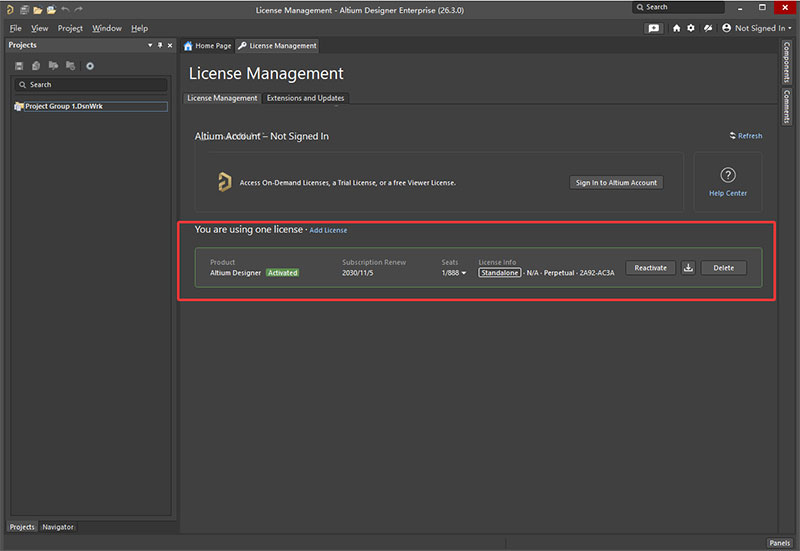Click the Close Project Documents icon in Projects panel

coord(70,65)
